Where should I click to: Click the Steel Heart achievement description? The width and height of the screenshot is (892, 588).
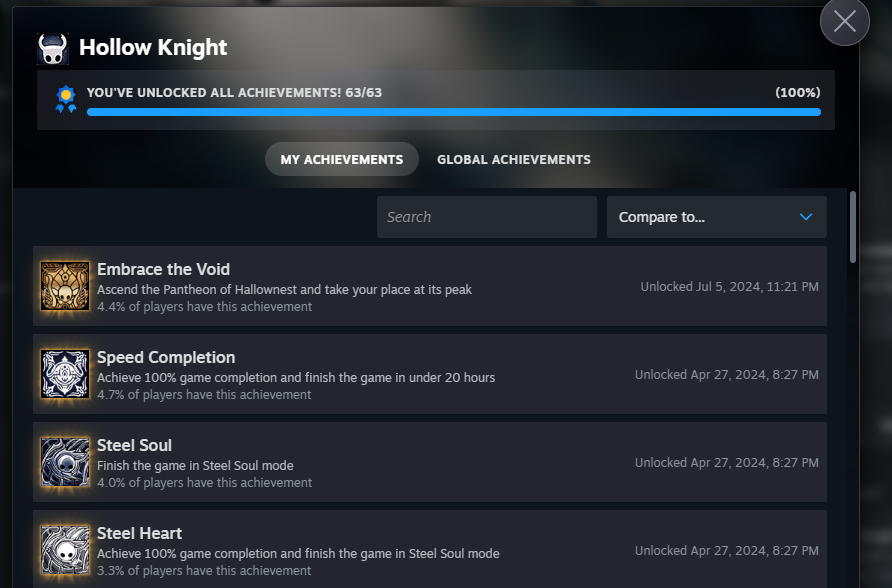[298, 553]
